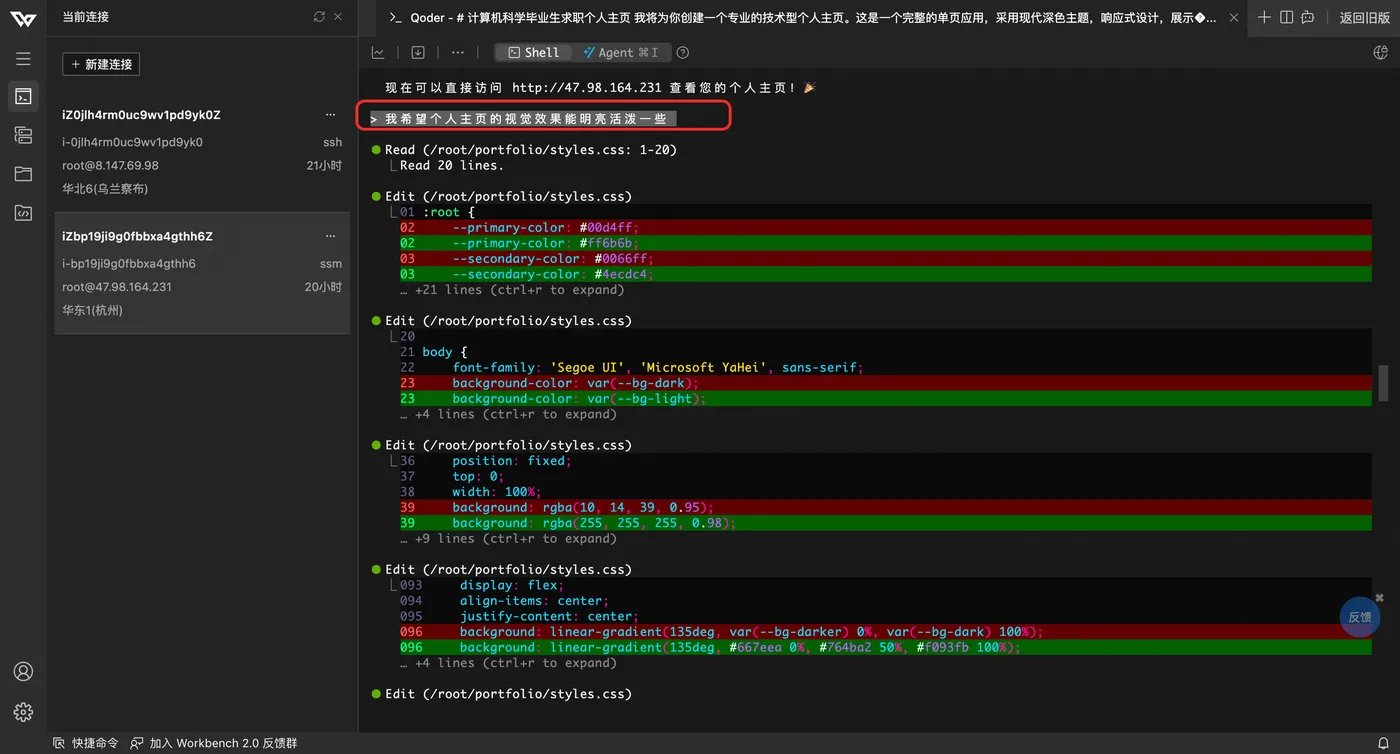Open the hamburger menu in left sidebar
The image size is (1400, 754).
[23, 59]
